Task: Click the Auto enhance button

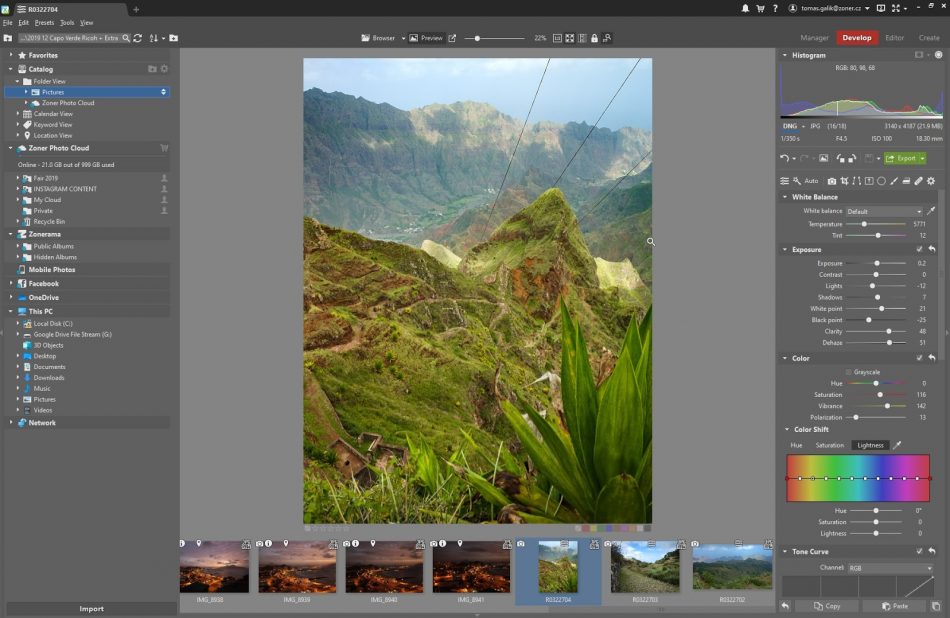Action: click(811, 181)
